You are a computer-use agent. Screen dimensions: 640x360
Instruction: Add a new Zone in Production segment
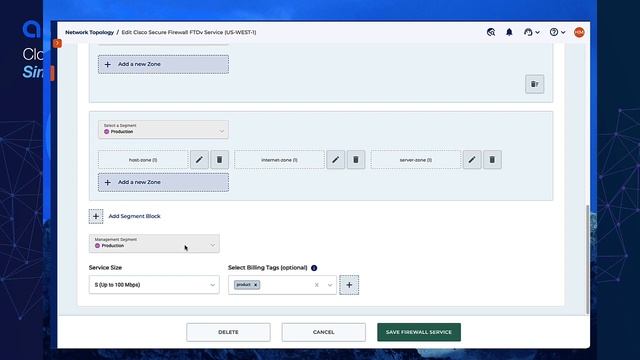[163, 182]
